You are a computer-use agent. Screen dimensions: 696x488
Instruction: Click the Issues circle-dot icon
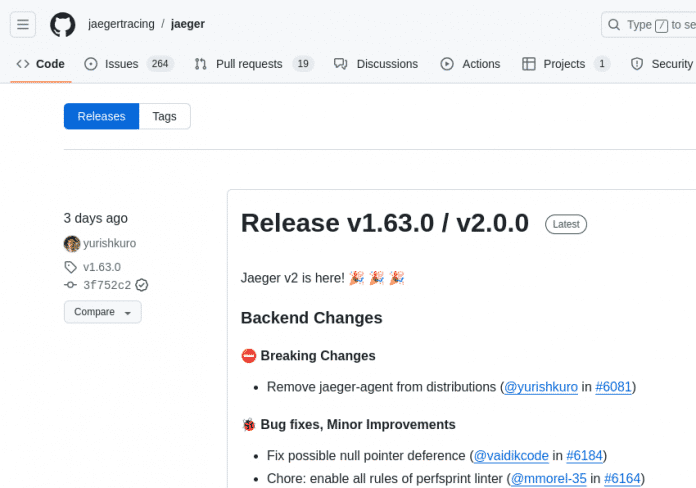tap(91, 64)
